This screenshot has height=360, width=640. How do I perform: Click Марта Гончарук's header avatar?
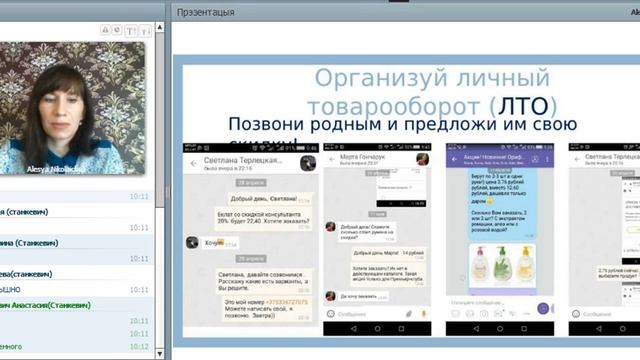click(x=422, y=159)
